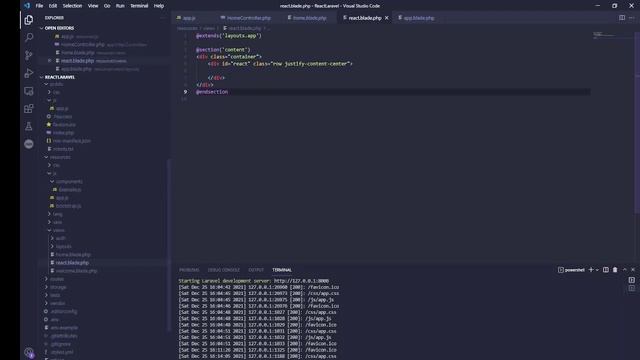Expand the layouts folder
The image size is (640, 360).
point(63,247)
